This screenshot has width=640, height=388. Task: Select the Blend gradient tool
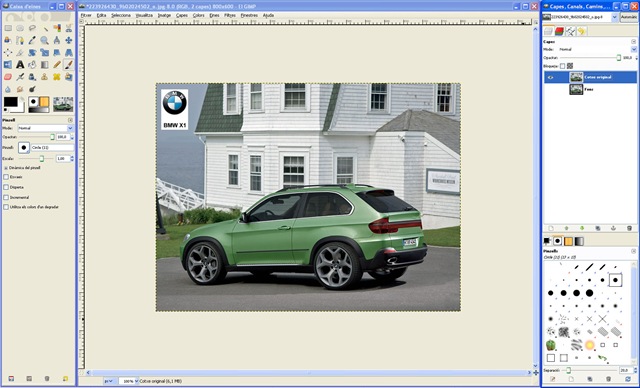coord(44,64)
